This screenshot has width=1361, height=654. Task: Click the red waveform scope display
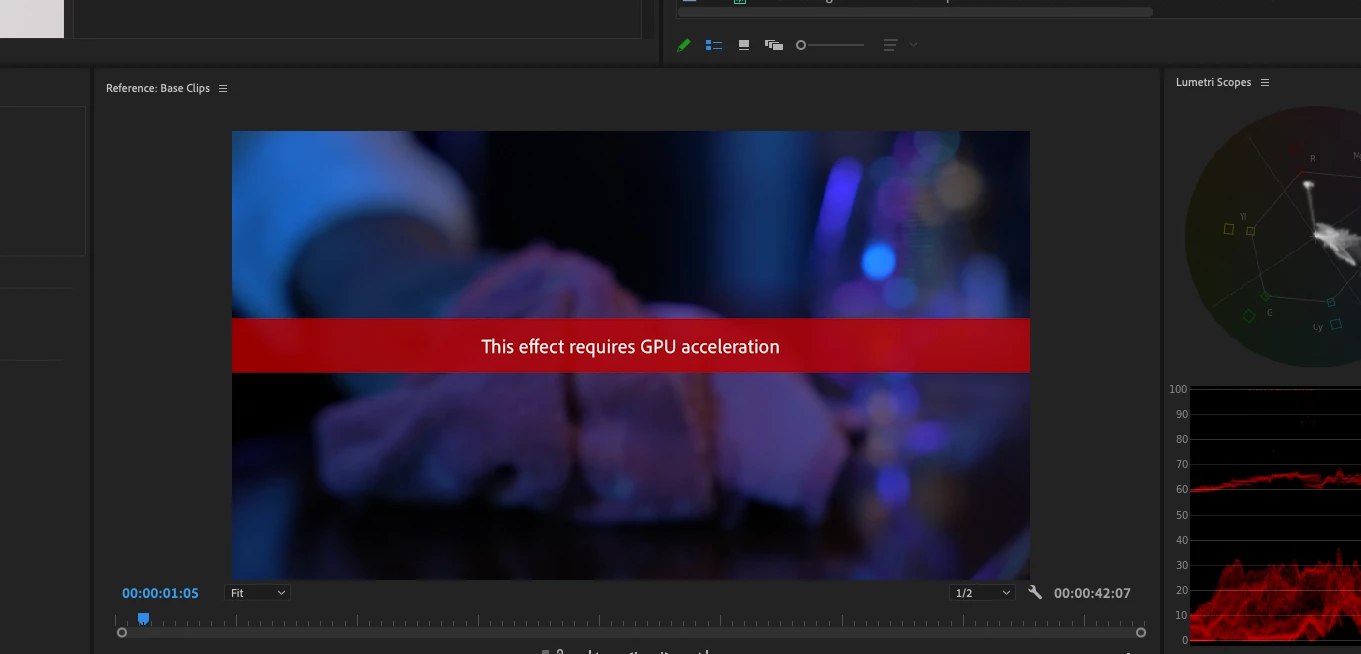pyautogui.click(x=1276, y=517)
